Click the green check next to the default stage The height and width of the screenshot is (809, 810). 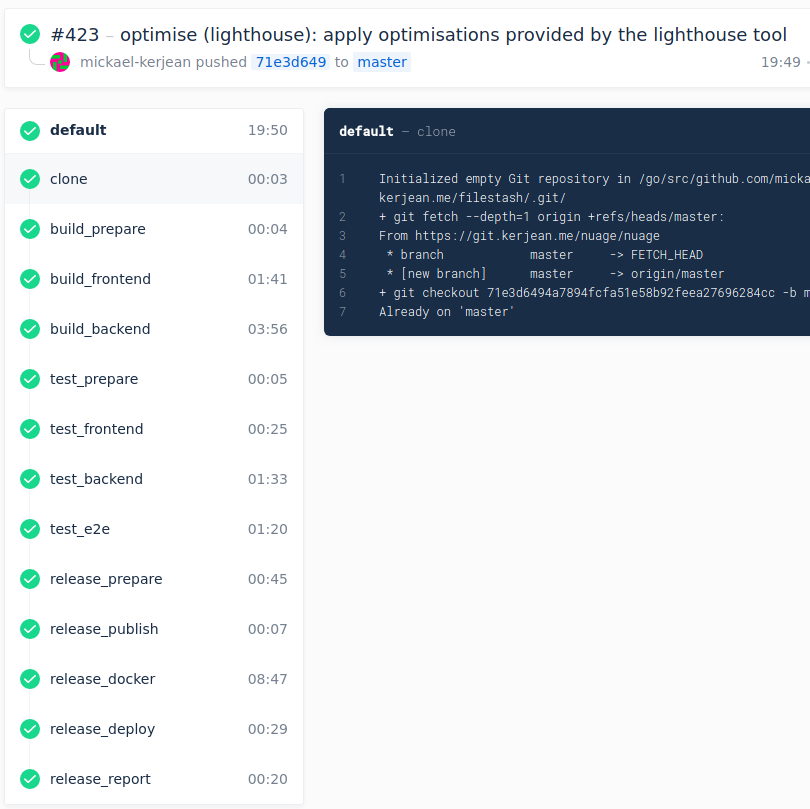(29, 130)
